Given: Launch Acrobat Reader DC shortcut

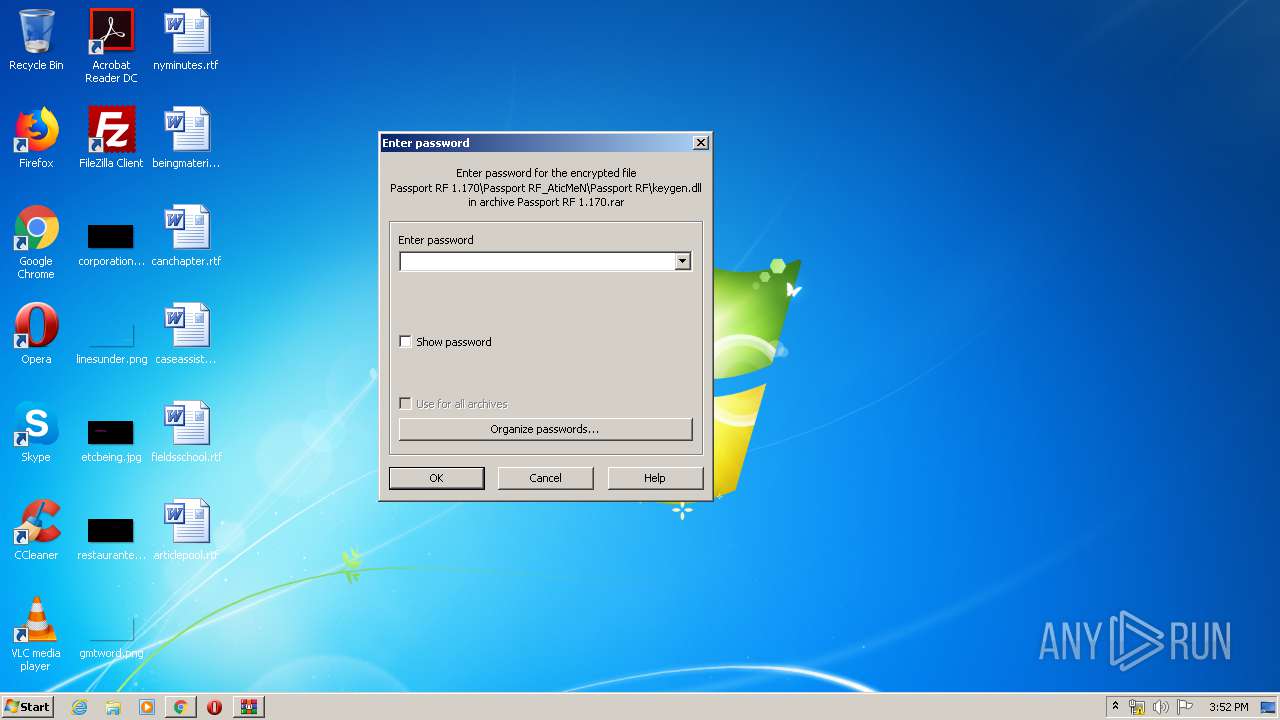Looking at the screenshot, I should tap(111, 46).
